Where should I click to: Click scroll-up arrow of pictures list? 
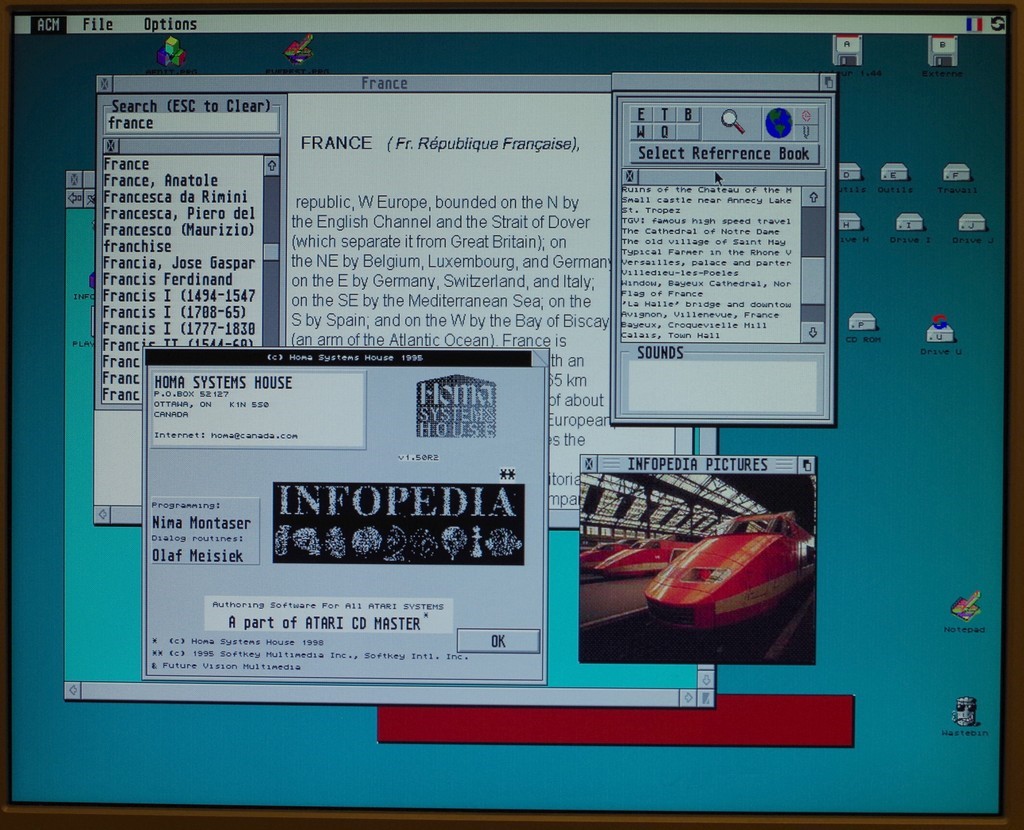[813, 197]
